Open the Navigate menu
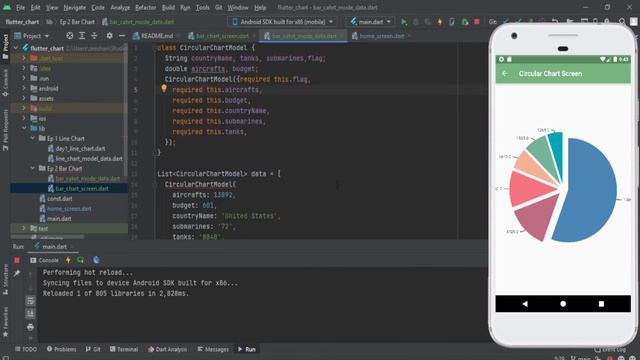The width and height of the screenshot is (640, 360). coord(75,7)
